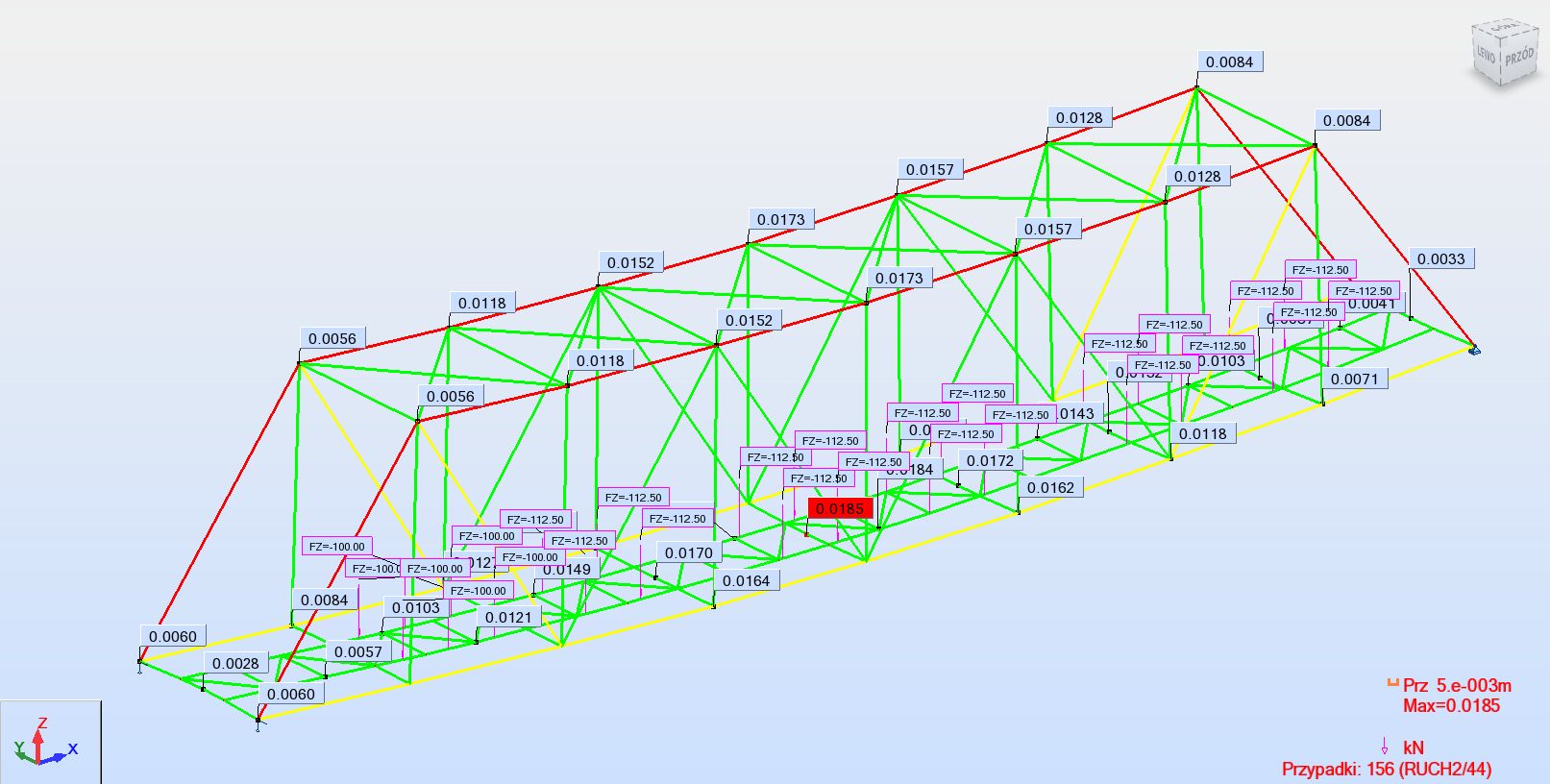Click the 0.0172 displacement label
The width and height of the screenshot is (1550, 784).
click(x=990, y=460)
